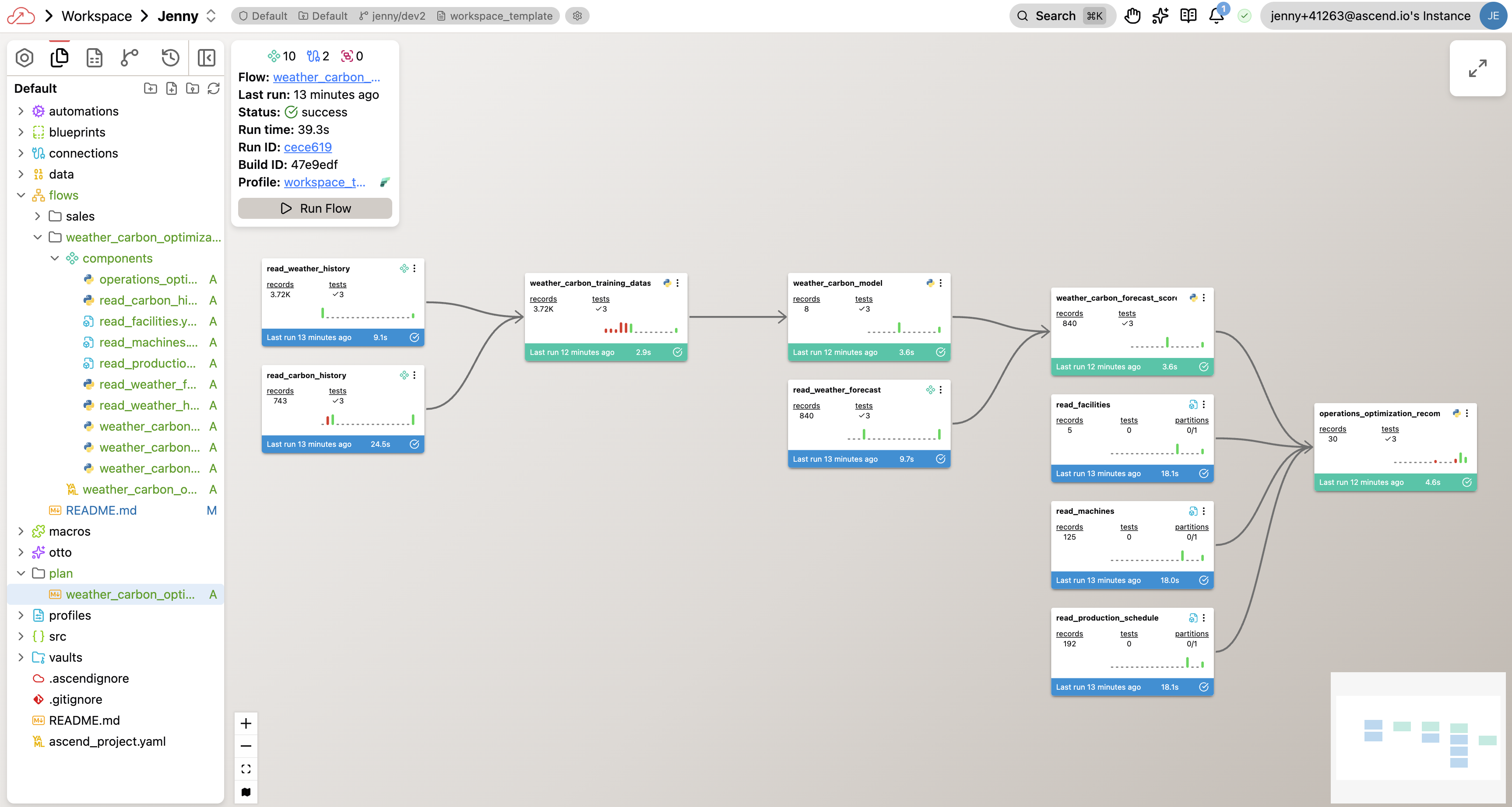Open the Otto assistant sparkle icon
Image resolution: width=1512 pixels, height=807 pixels.
(x=1160, y=16)
